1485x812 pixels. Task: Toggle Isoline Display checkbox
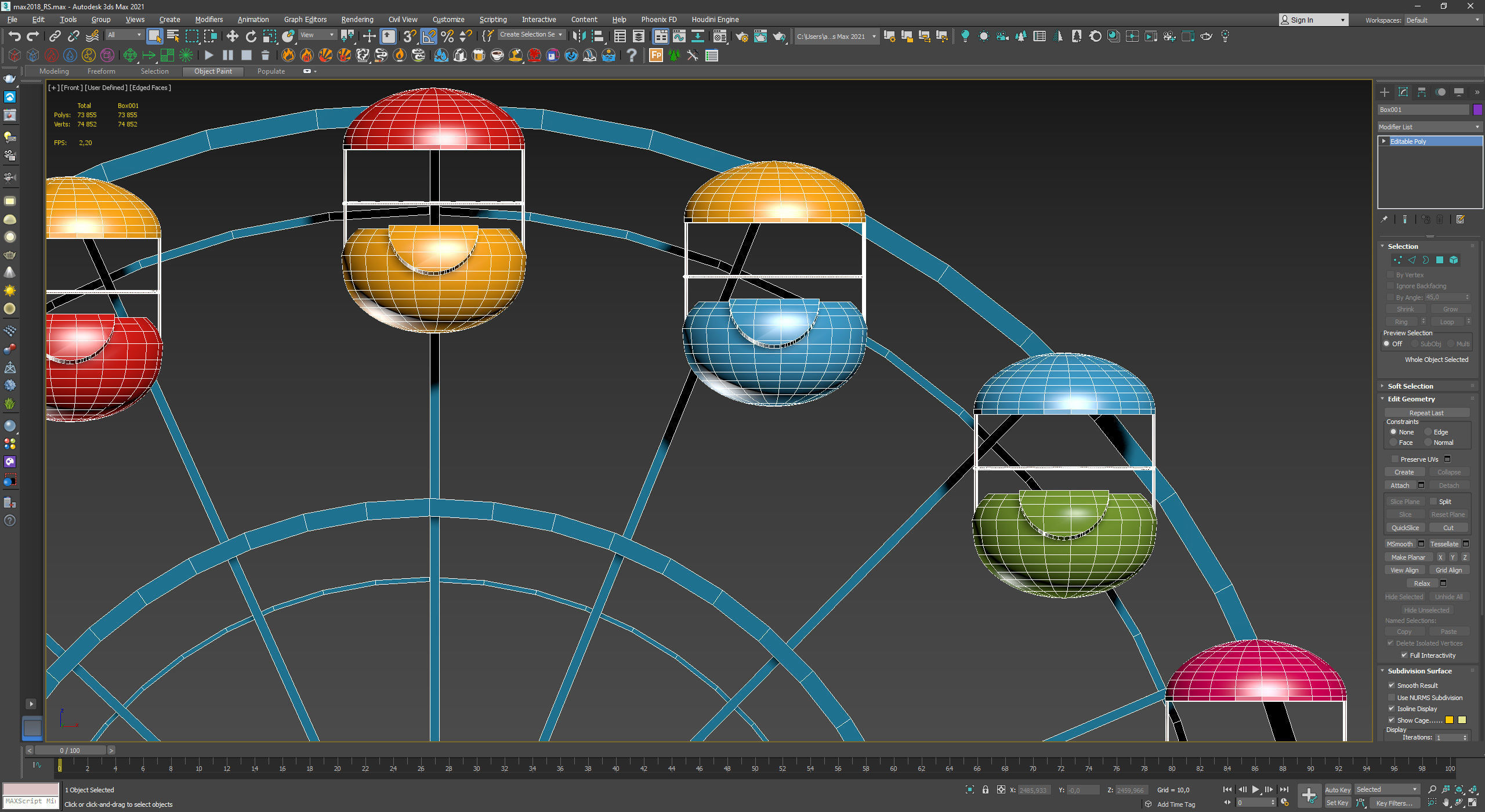pyautogui.click(x=1391, y=708)
